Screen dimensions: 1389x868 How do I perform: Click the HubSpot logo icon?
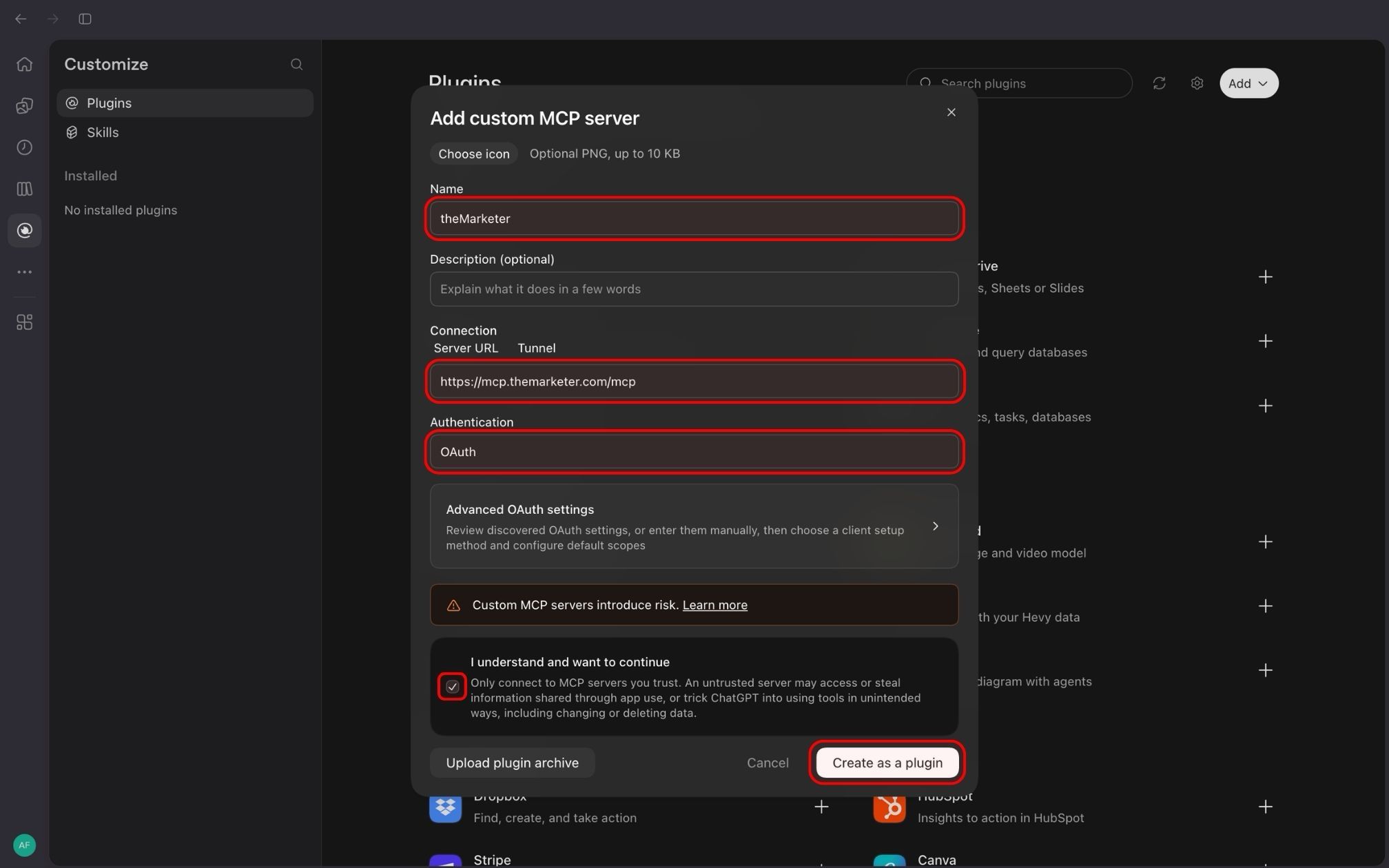point(889,807)
